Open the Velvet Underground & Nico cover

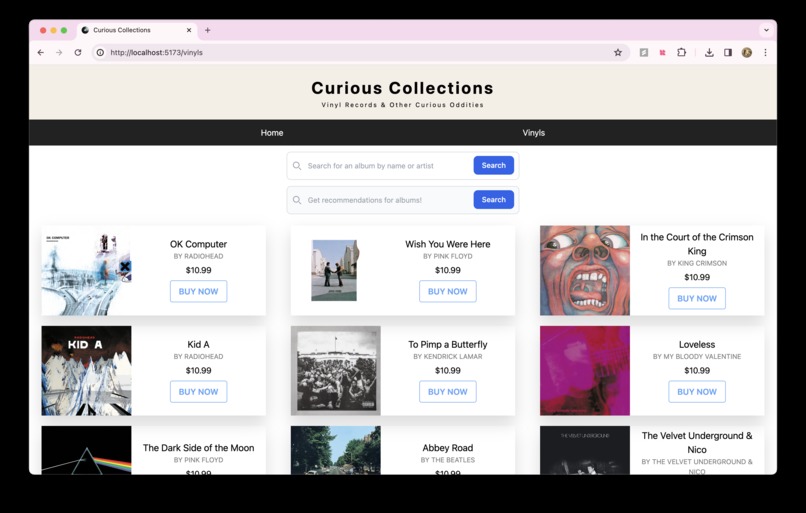[585, 450]
